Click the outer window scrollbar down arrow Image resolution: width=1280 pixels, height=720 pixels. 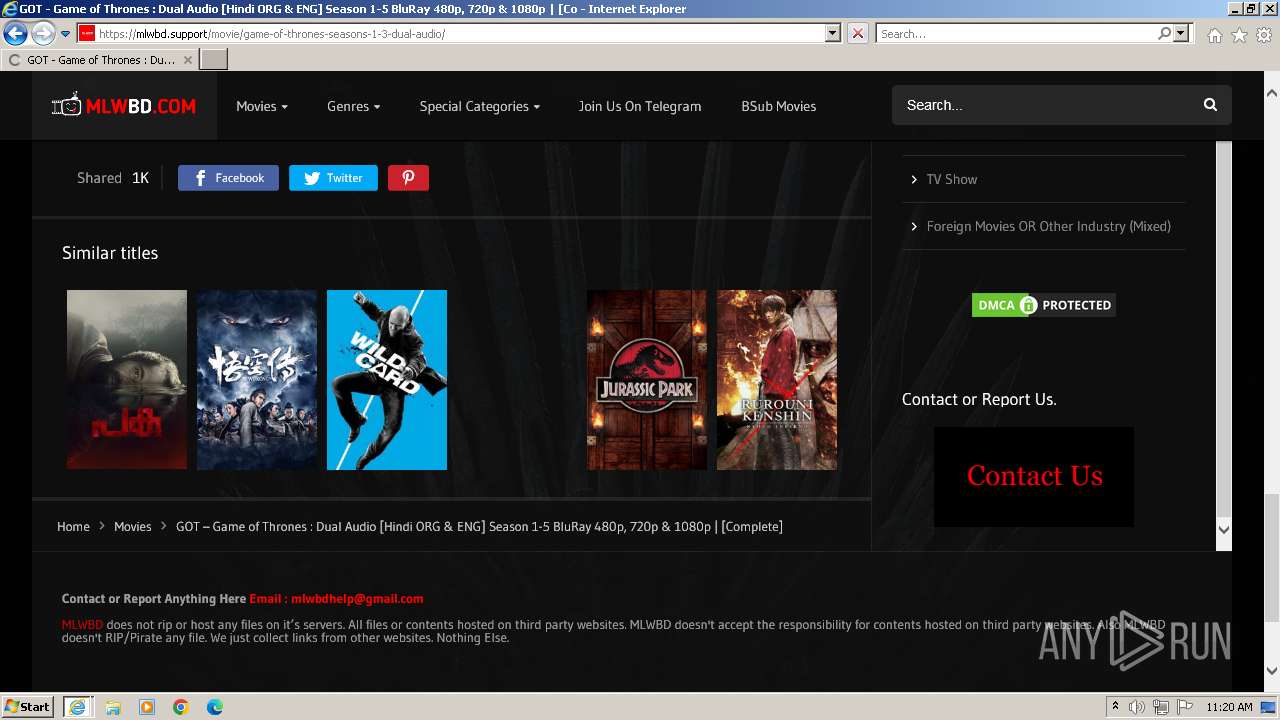point(1271,671)
